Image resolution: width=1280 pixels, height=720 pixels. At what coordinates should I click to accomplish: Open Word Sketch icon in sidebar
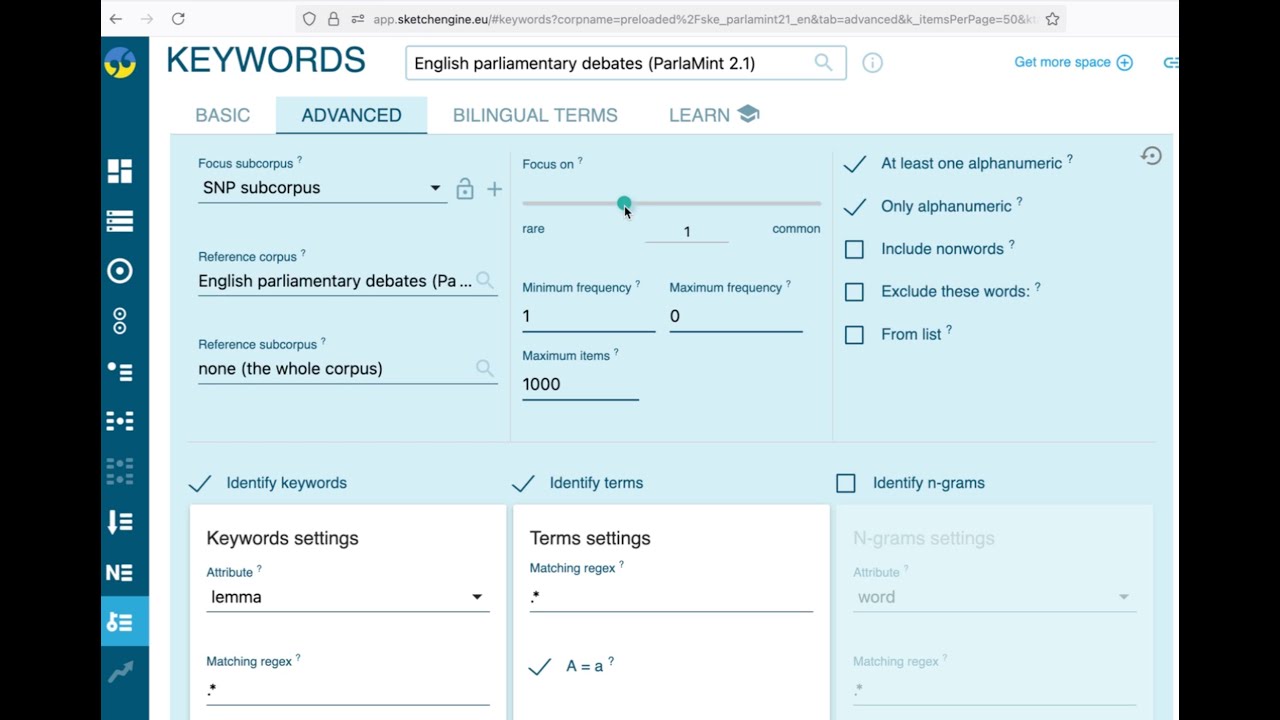[x=120, y=221]
